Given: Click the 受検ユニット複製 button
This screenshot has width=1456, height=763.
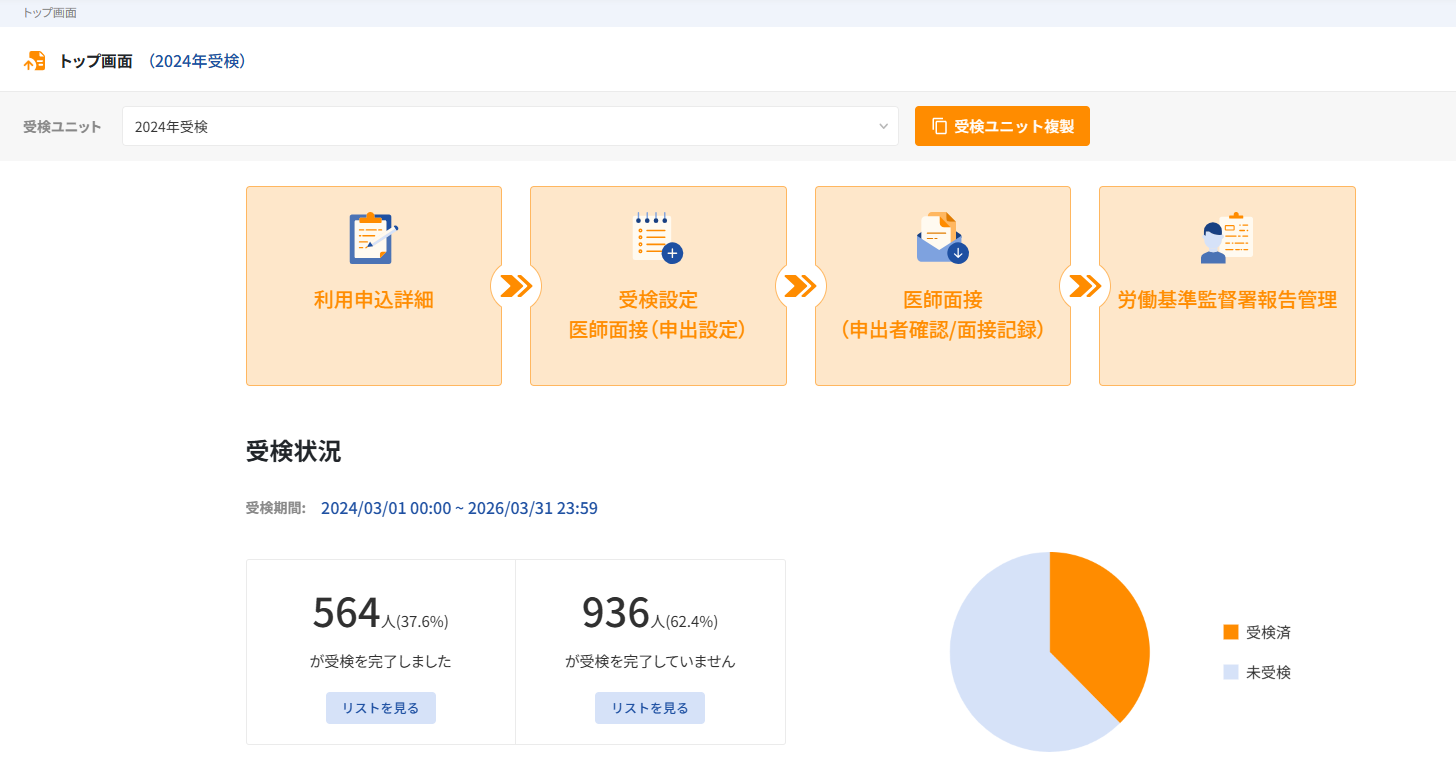Looking at the screenshot, I should click(1002, 126).
